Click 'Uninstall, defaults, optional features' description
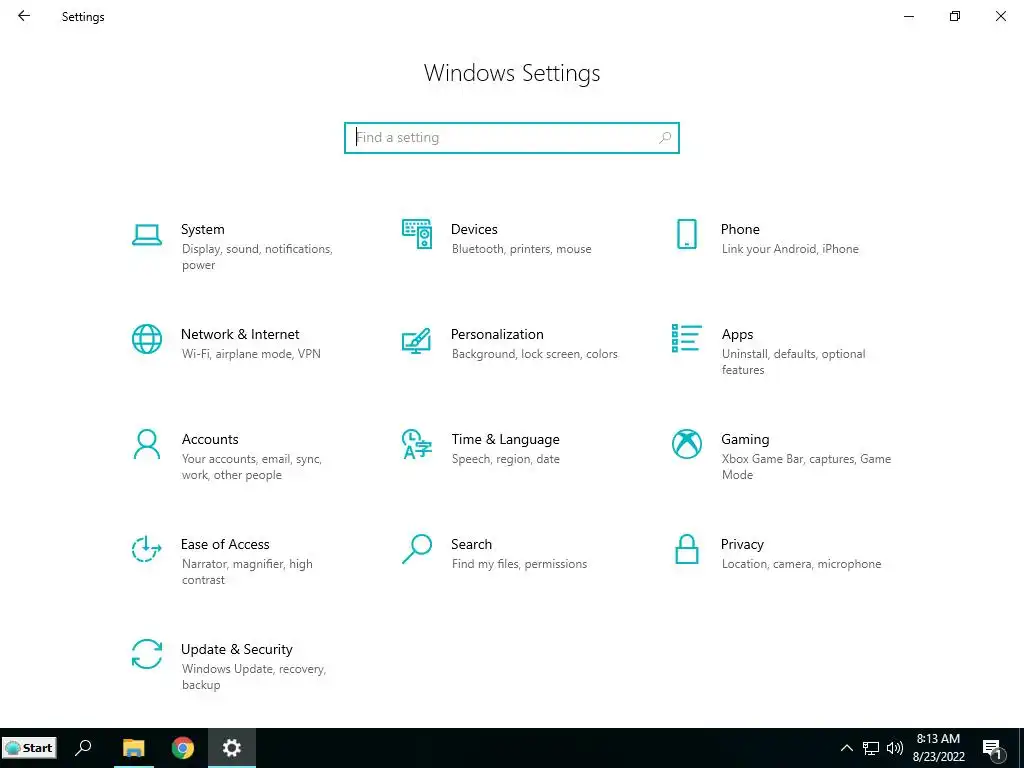 coord(793,362)
